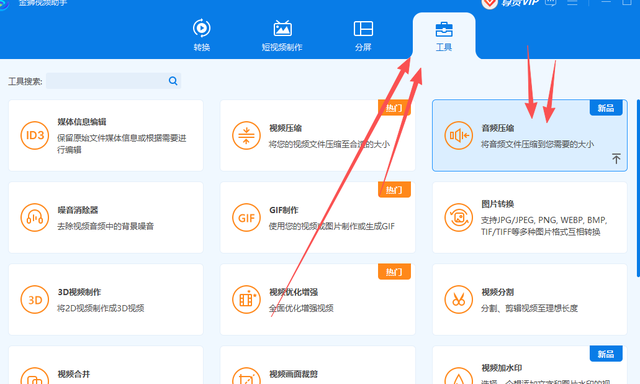Click the 噪音消除器 headphone icon

click(x=35, y=218)
